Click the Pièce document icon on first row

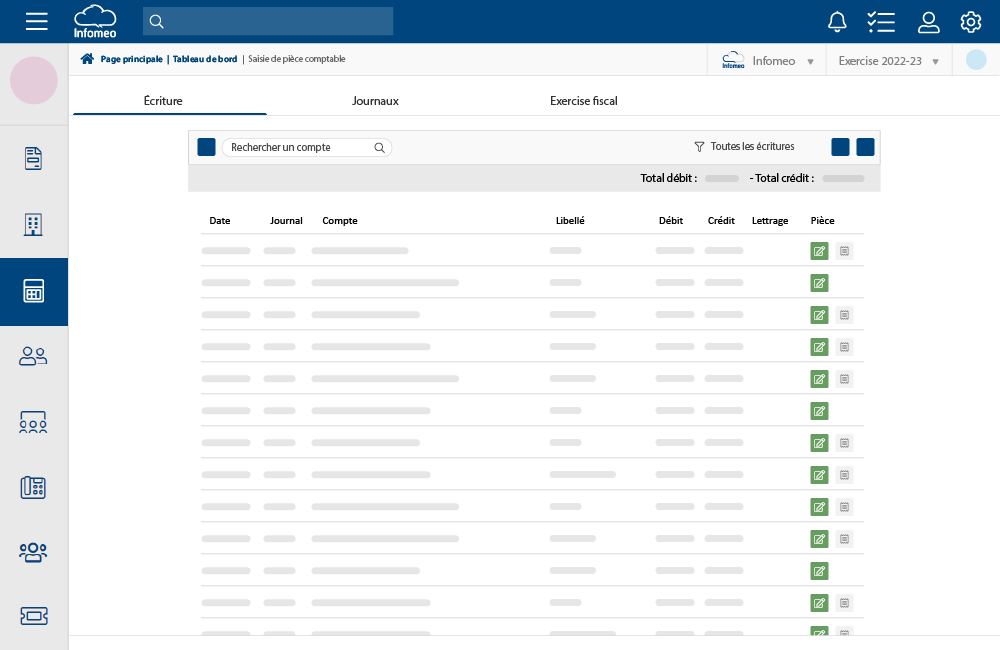coord(844,251)
